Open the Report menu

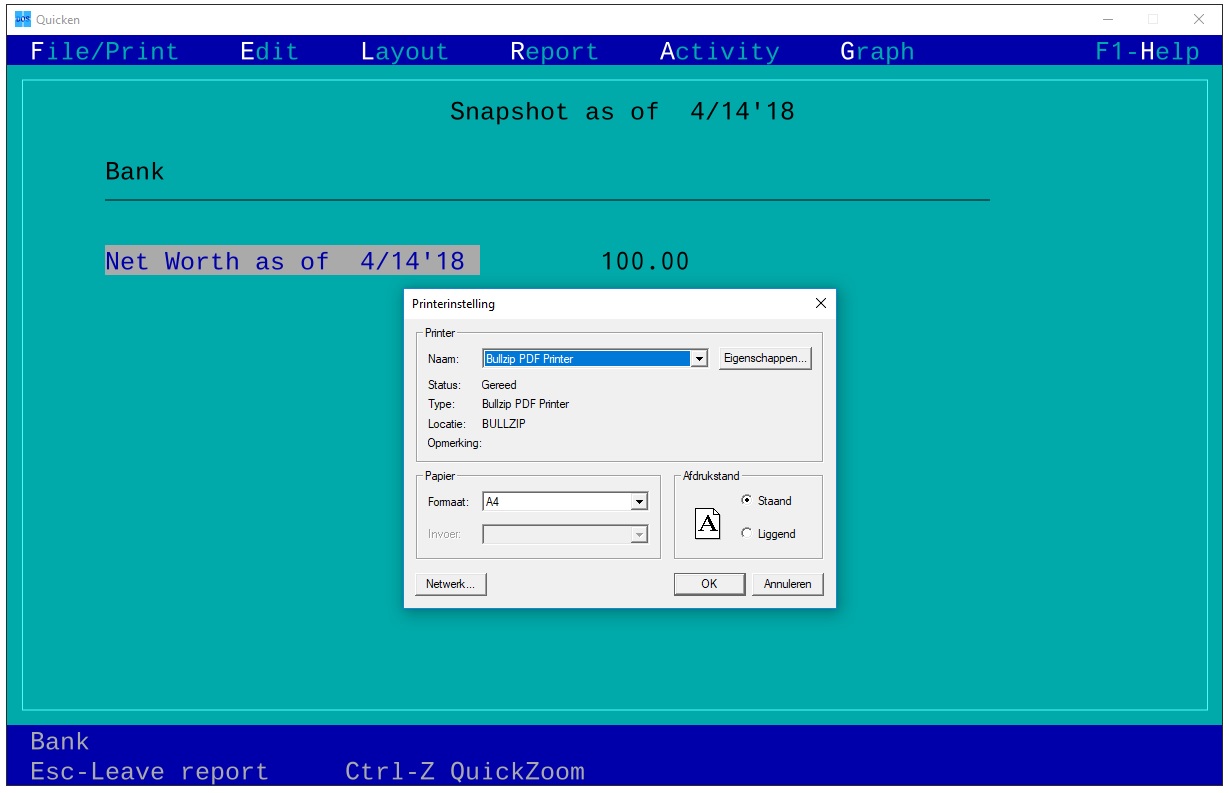click(x=555, y=52)
